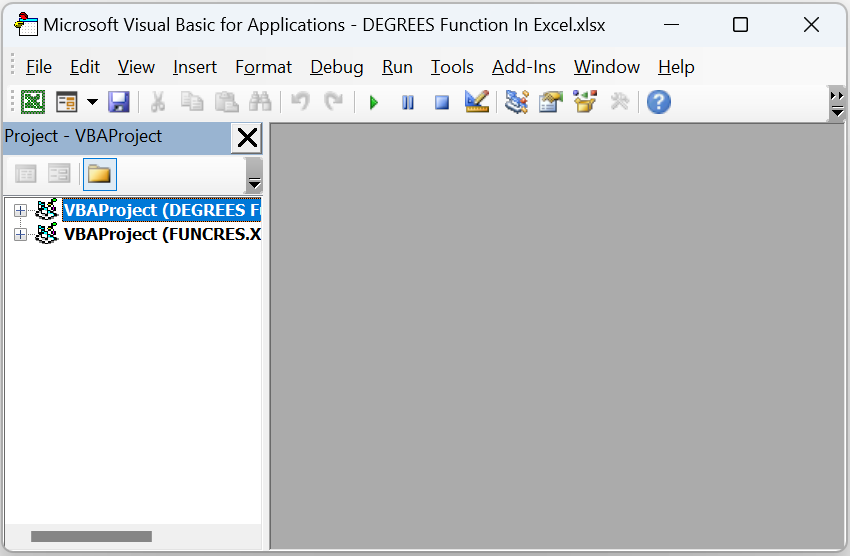Close the Project - VBAProject pane

coord(247,138)
